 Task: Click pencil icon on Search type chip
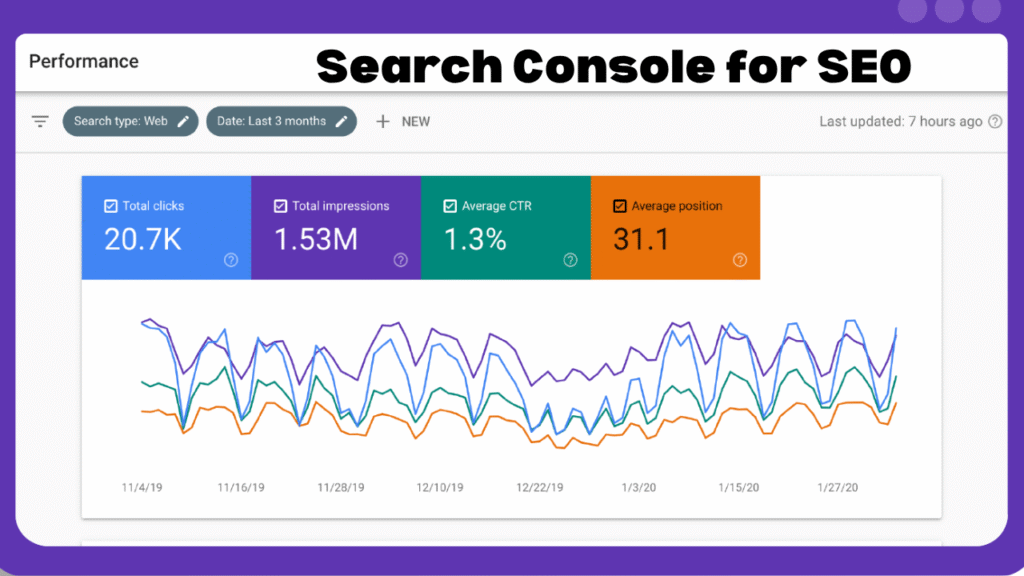[x=183, y=122]
